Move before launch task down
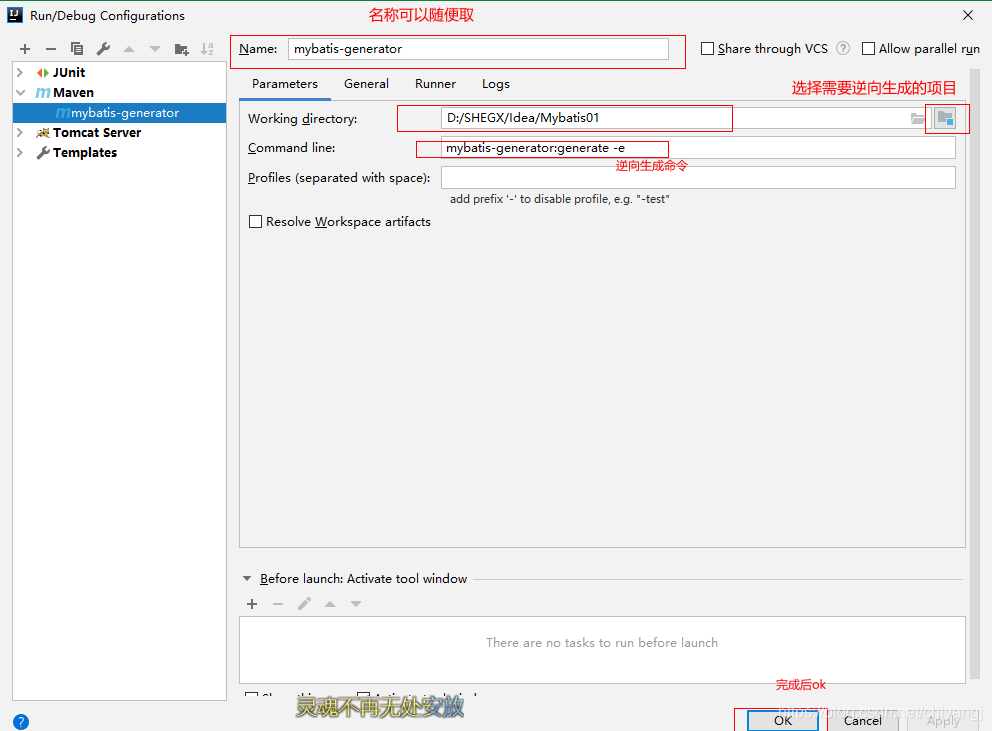The image size is (992, 731). (x=356, y=604)
